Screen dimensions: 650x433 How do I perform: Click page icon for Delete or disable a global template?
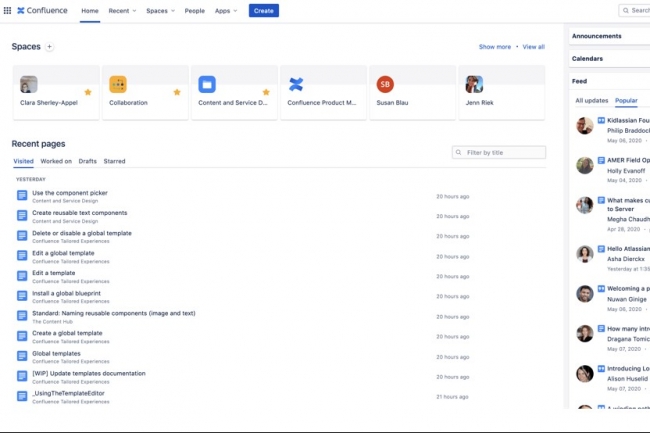coord(22,235)
